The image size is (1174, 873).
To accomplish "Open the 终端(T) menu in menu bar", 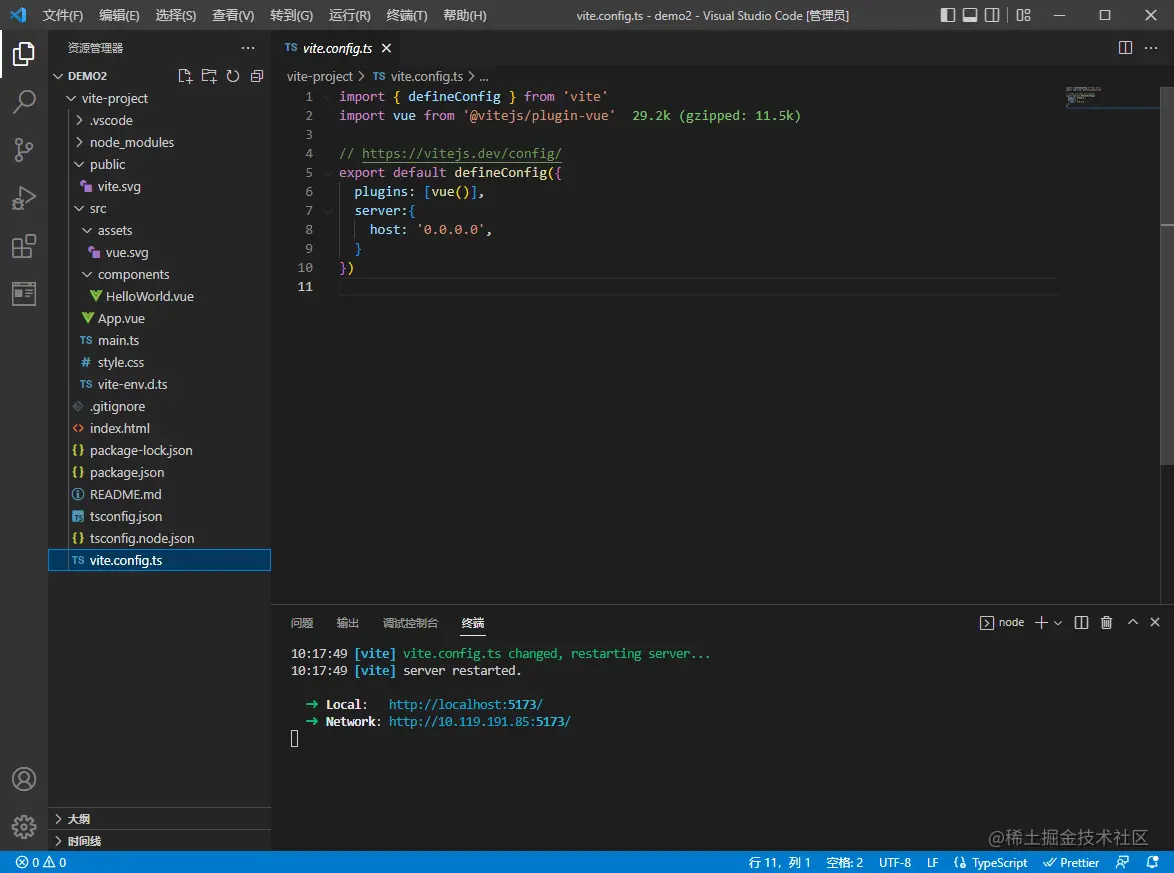I will pos(406,16).
